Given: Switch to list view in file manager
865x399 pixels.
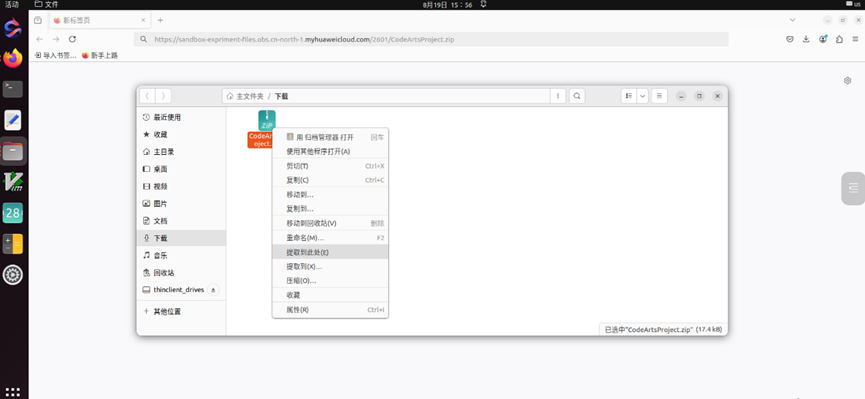Looking at the screenshot, I should [628, 96].
